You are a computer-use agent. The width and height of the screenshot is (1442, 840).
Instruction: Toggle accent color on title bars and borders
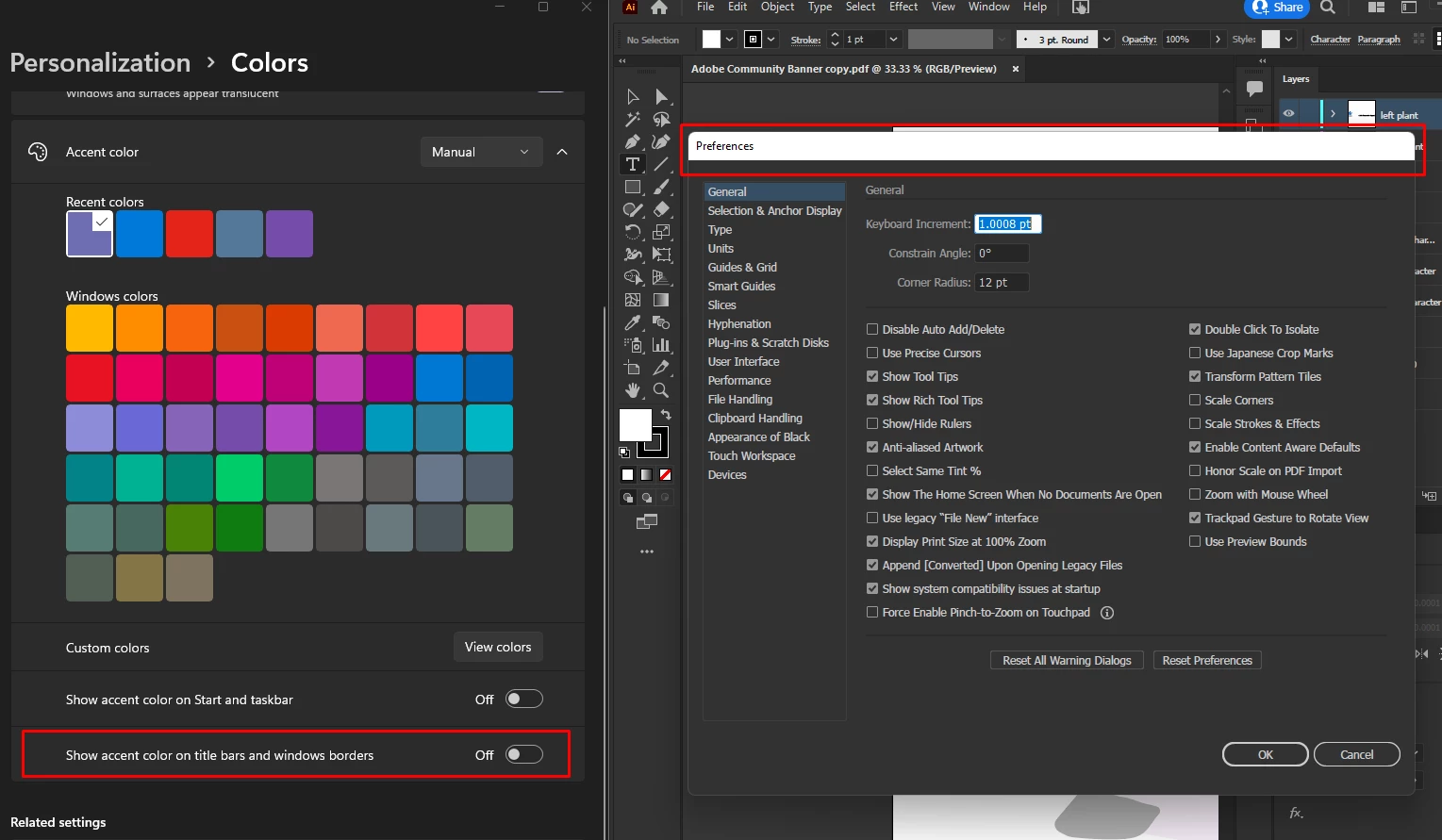point(524,754)
